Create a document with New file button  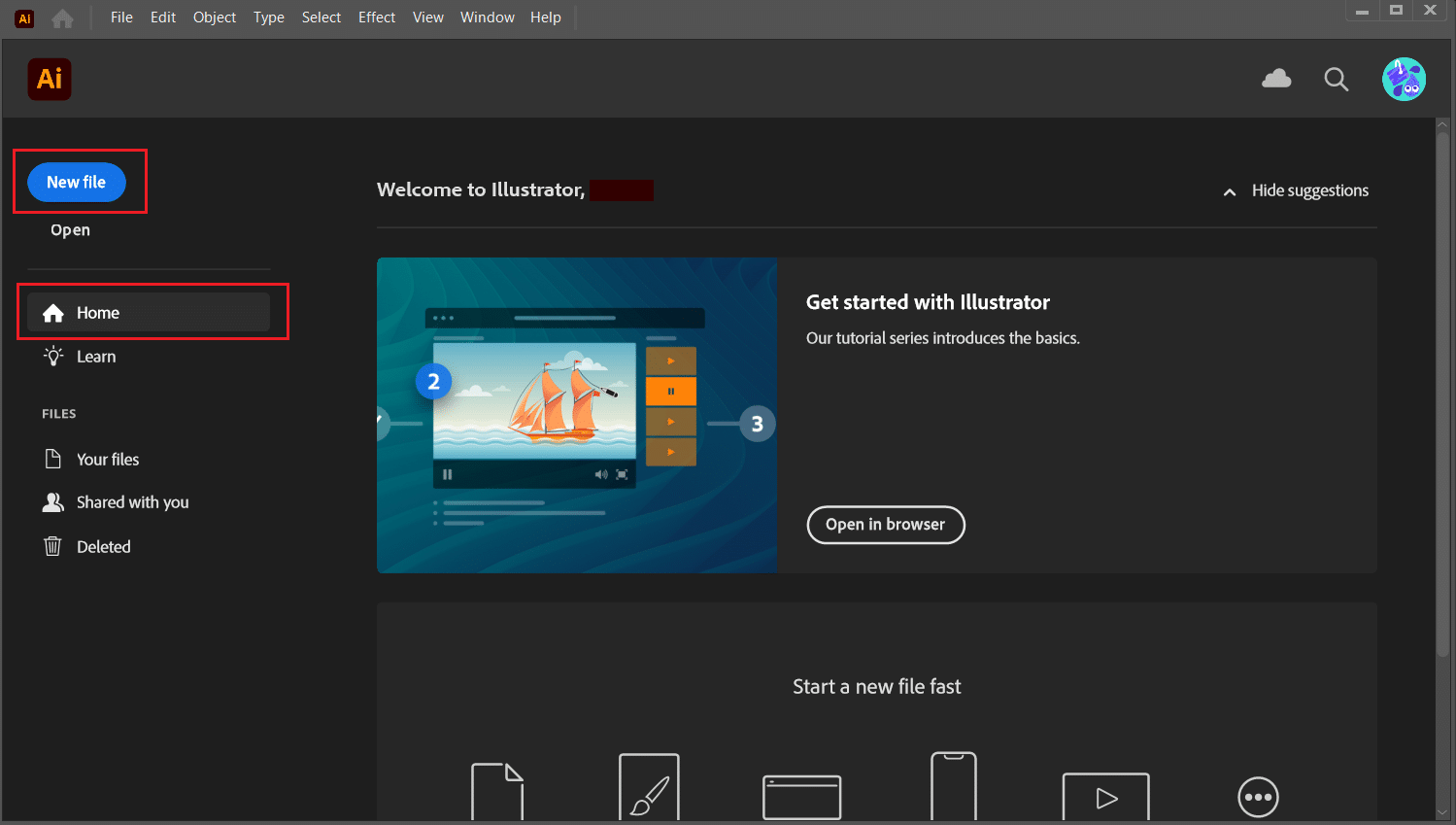pos(77,183)
